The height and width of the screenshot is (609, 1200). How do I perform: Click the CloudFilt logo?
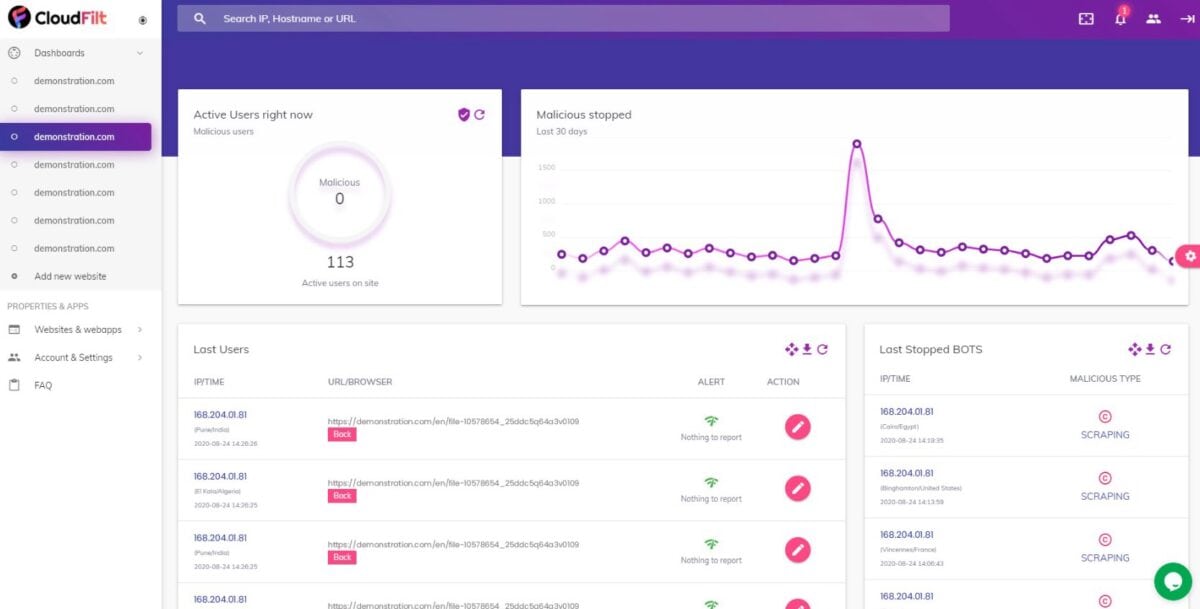pos(58,18)
